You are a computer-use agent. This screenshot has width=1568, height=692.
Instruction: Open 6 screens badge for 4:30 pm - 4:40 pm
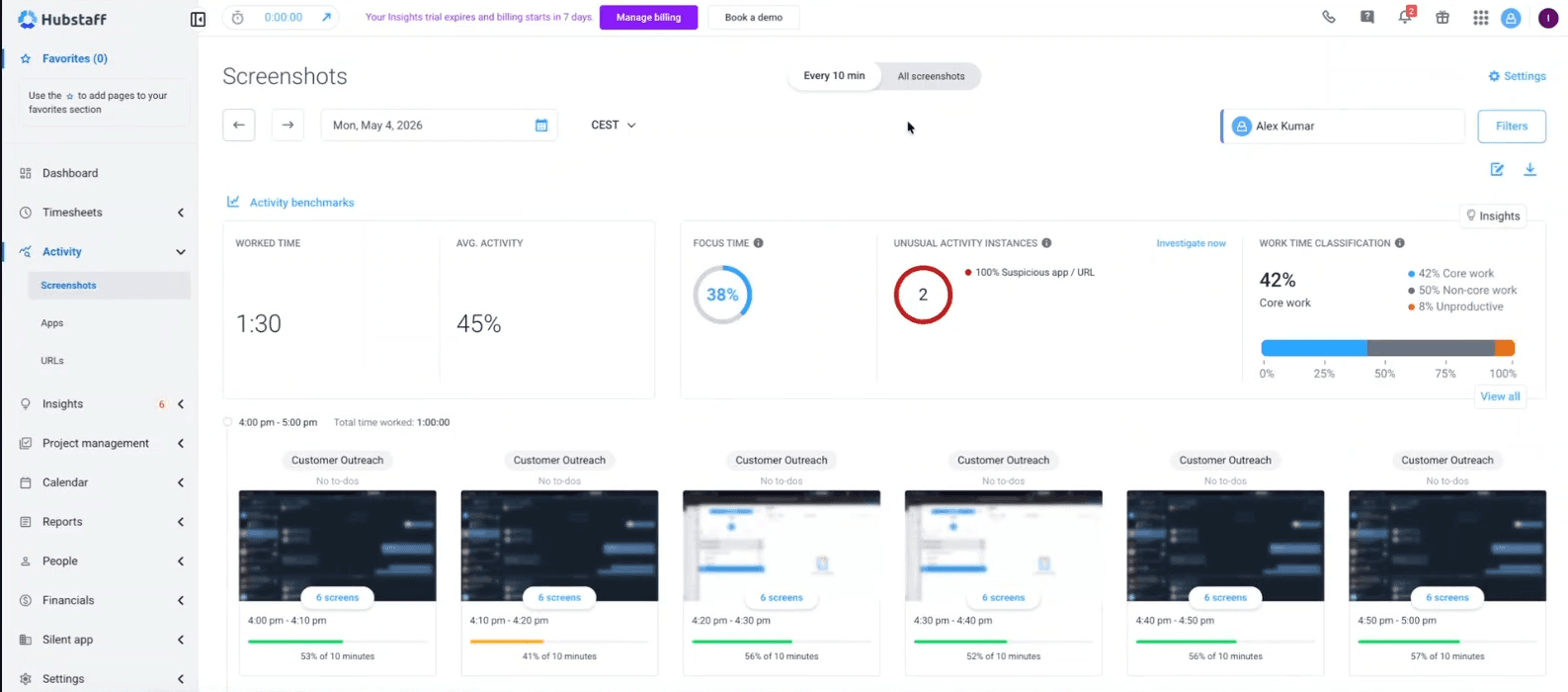(1003, 597)
